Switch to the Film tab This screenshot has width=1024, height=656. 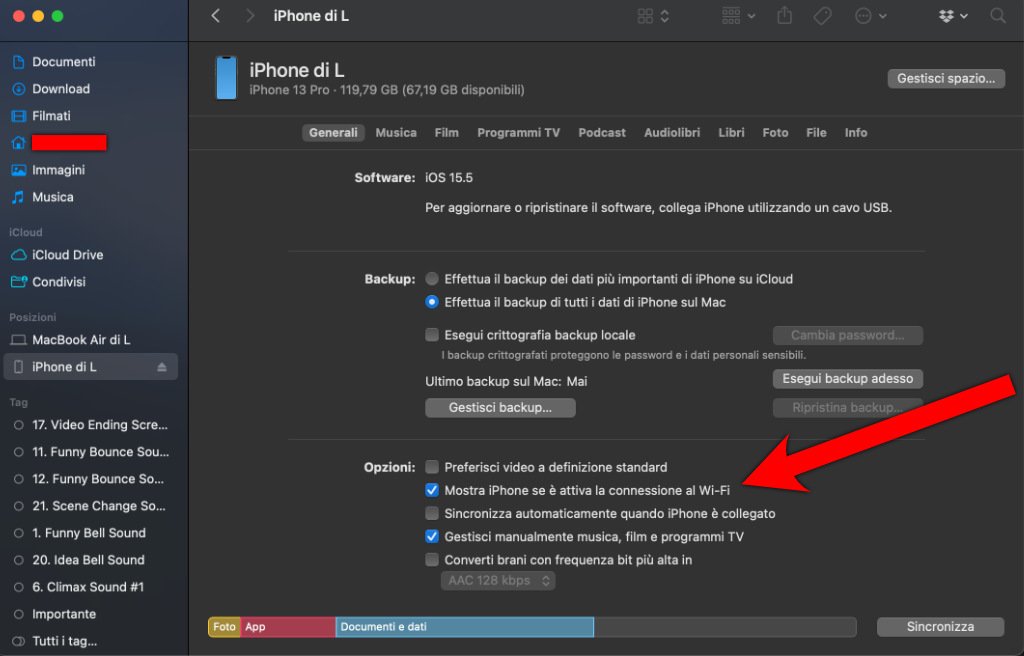[447, 133]
